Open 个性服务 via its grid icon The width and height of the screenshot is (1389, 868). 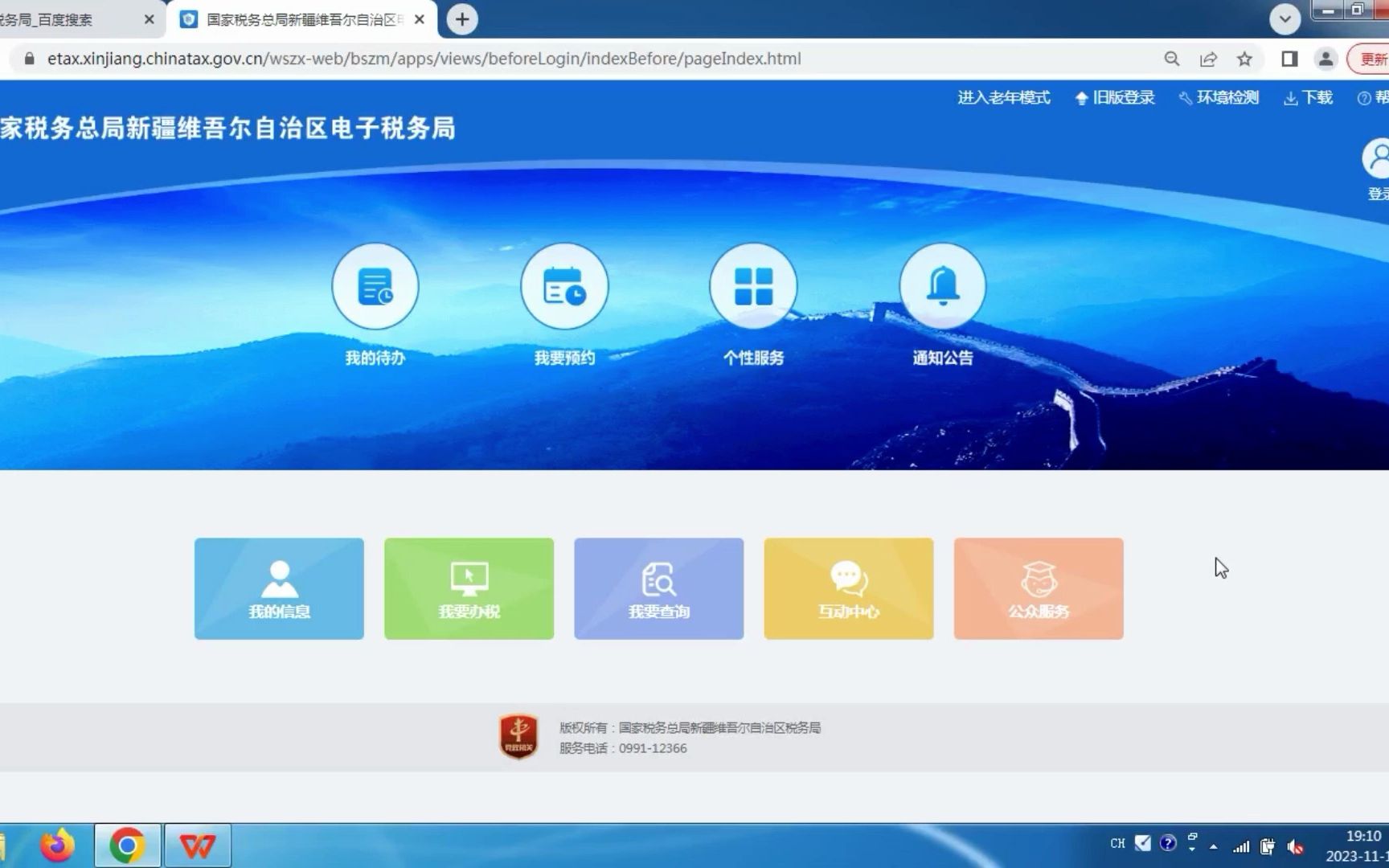(753, 285)
